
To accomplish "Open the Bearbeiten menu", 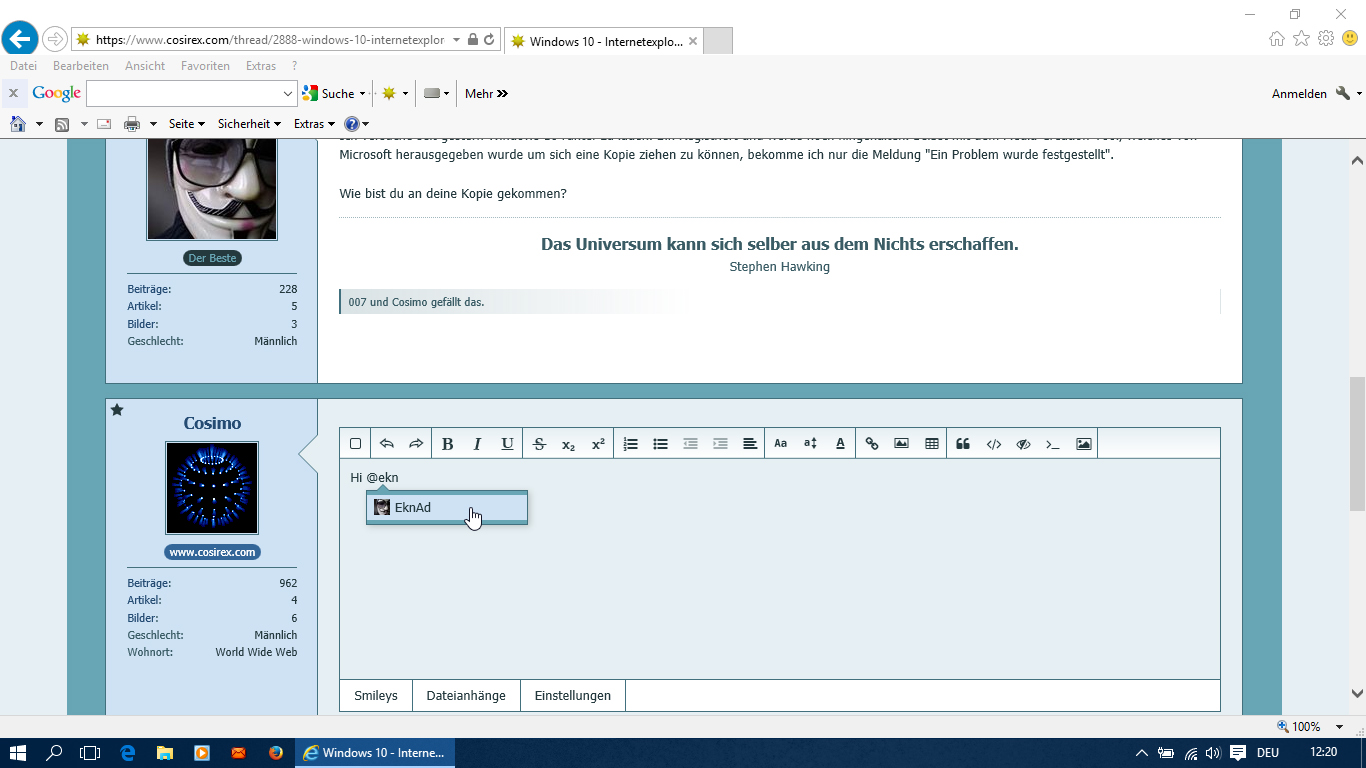I will 81,66.
